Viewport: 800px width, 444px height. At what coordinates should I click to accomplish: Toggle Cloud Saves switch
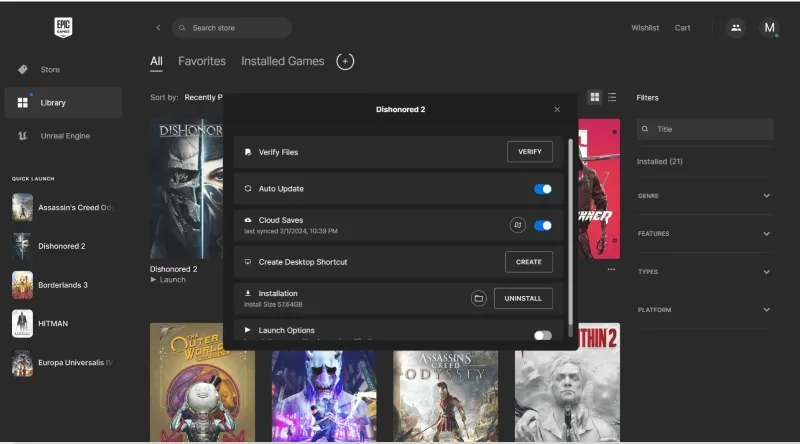click(x=542, y=226)
